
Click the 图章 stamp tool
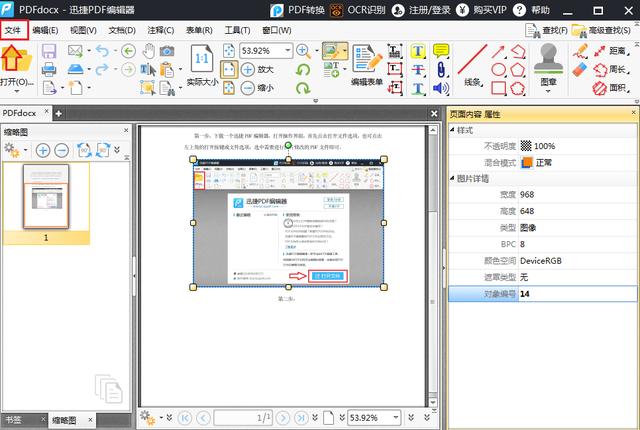click(548, 65)
